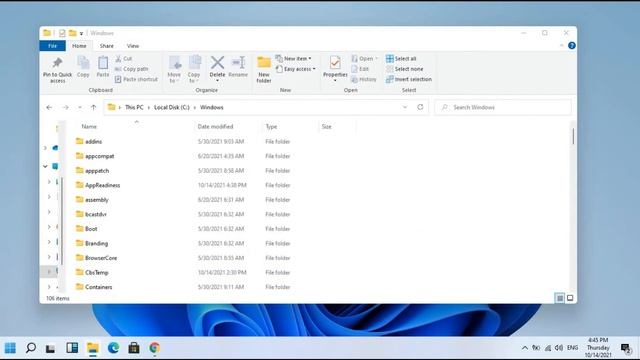The image size is (640, 360).
Task: Open the Properties checkmark icon
Action: tap(335, 62)
